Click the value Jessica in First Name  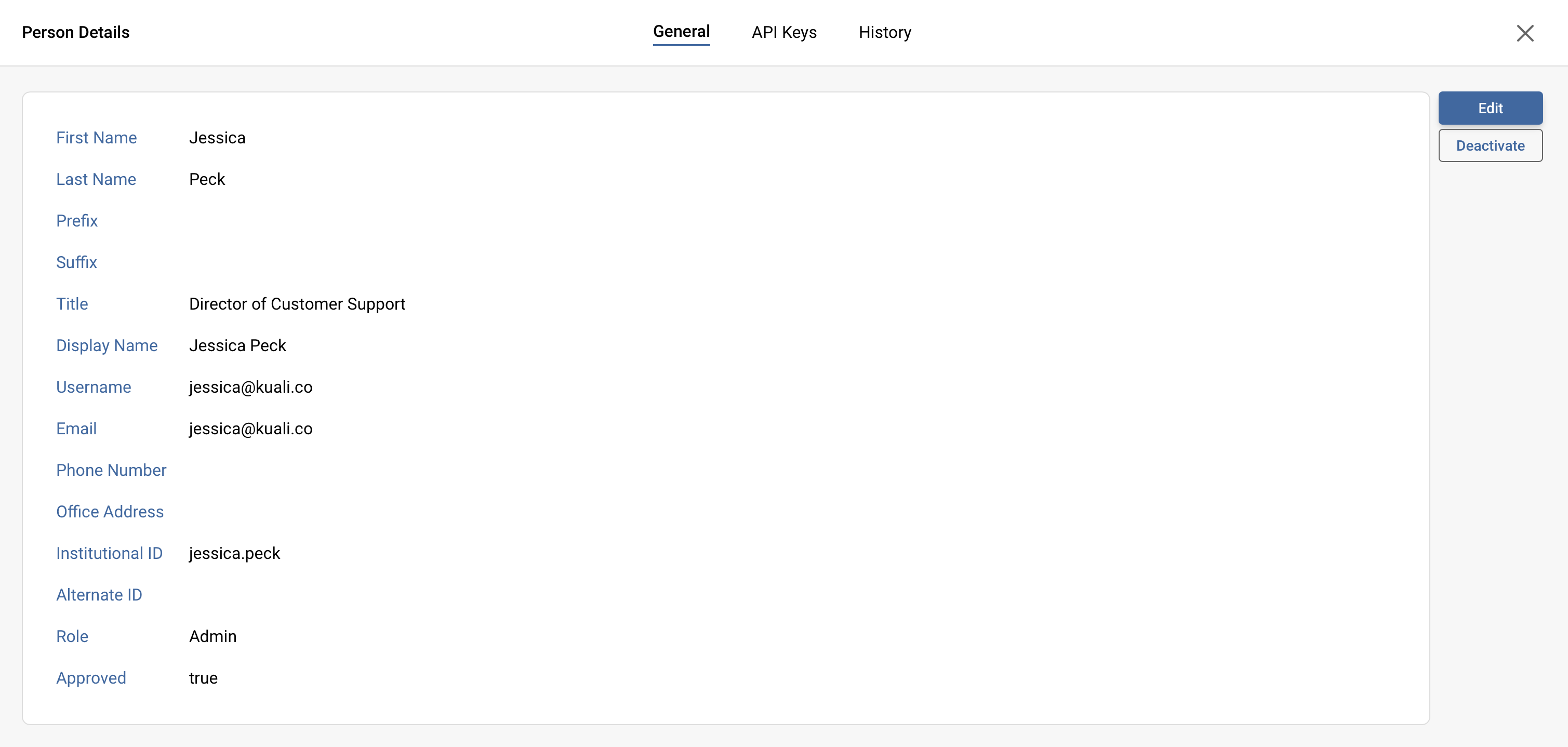click(x=217, y=138)
